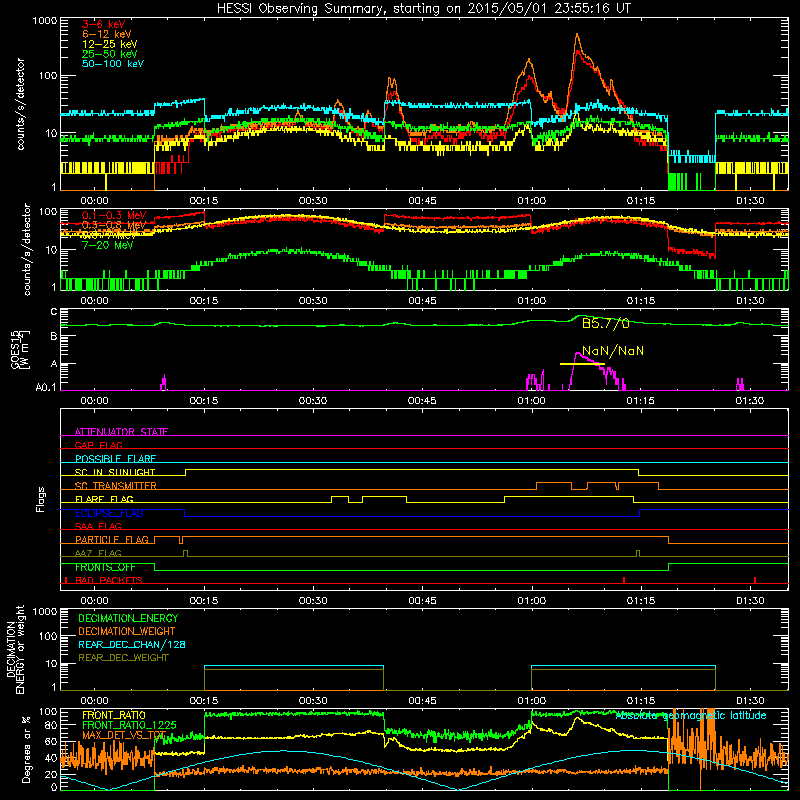Viewport: 800px width, 800px height.
Task: Click the 01:00 tick label below the Flags panel
Action: (x=532, y=601)
